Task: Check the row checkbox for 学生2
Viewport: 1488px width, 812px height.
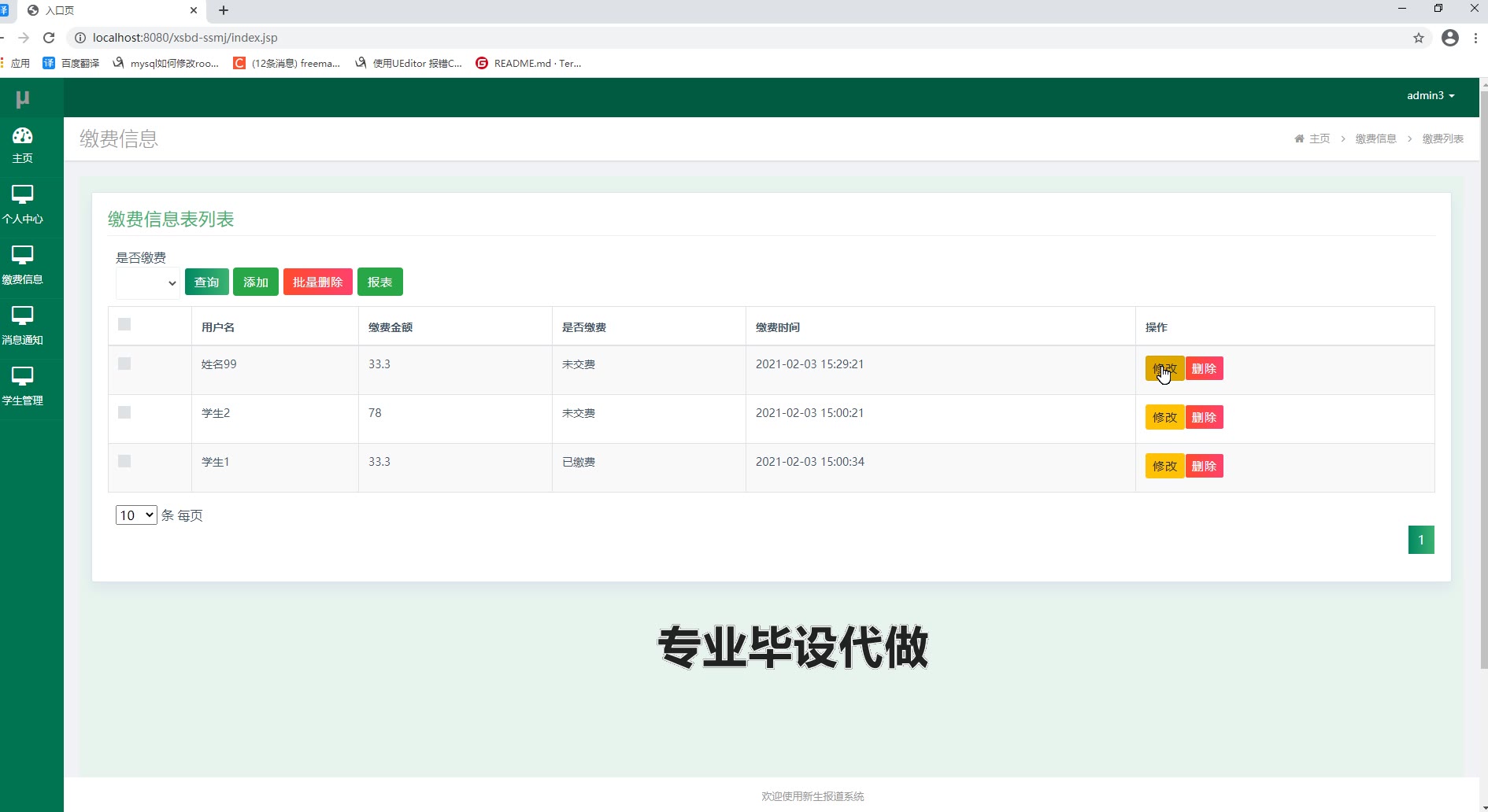Action: click(124, 412)
